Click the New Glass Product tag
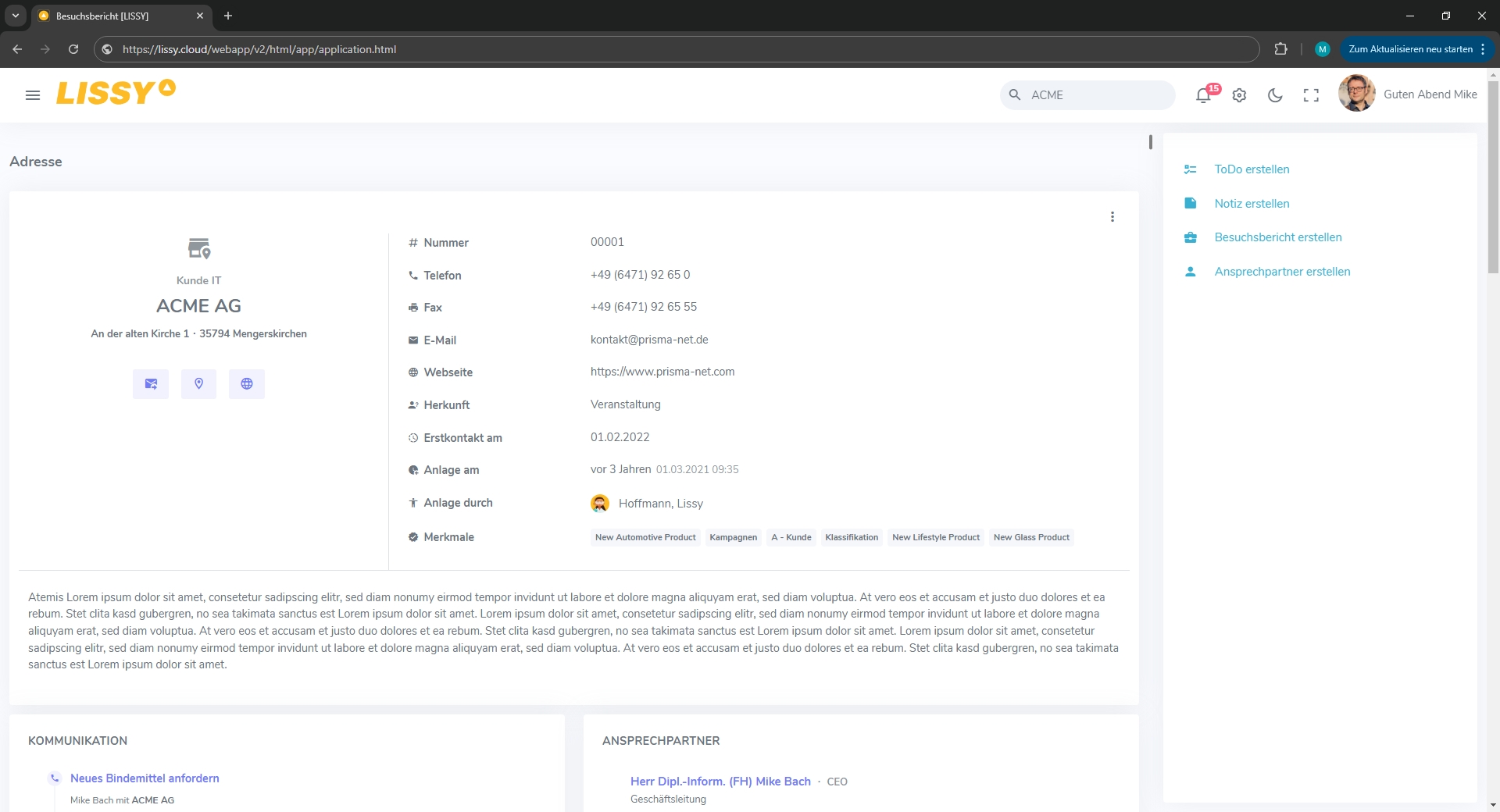 pos(1031,537)
